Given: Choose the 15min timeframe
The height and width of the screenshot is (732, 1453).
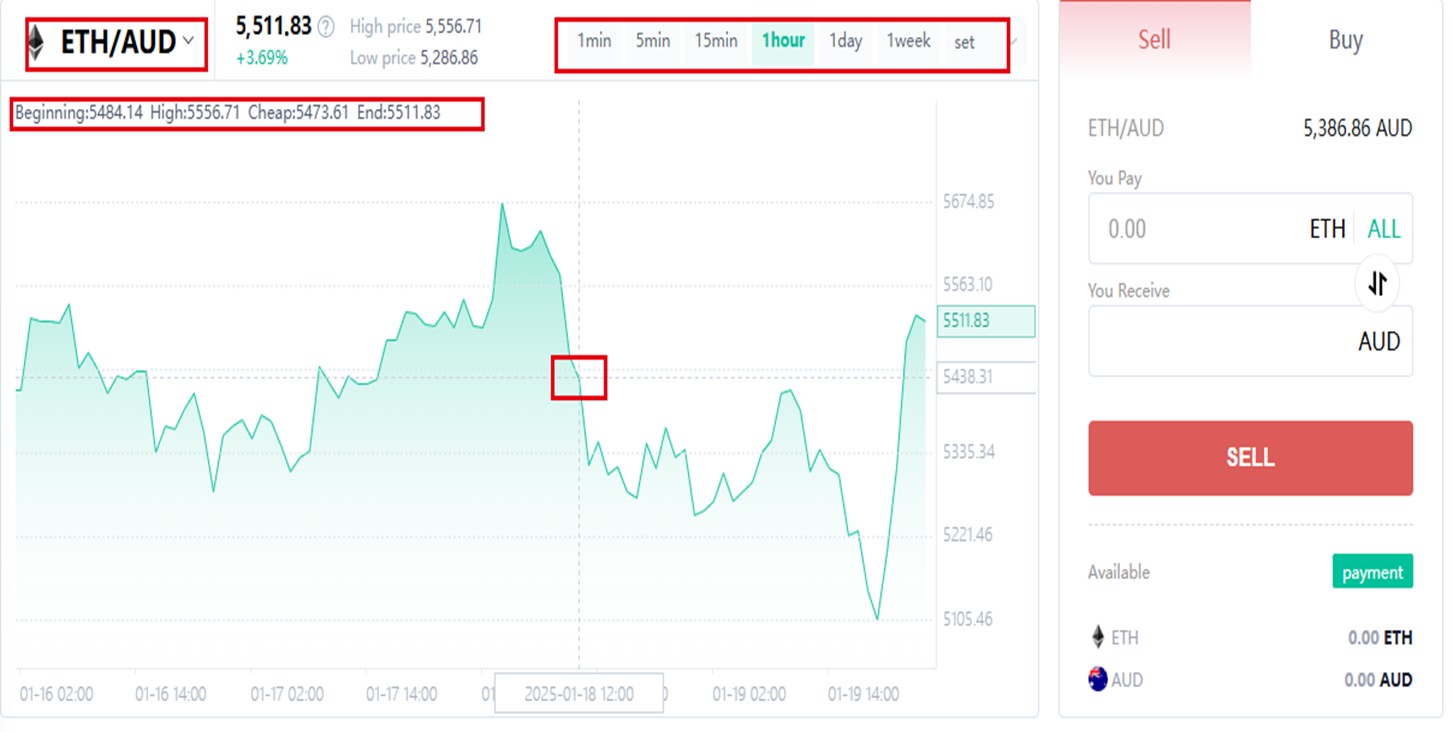Looking at the screenshot, I should point(716,41).
